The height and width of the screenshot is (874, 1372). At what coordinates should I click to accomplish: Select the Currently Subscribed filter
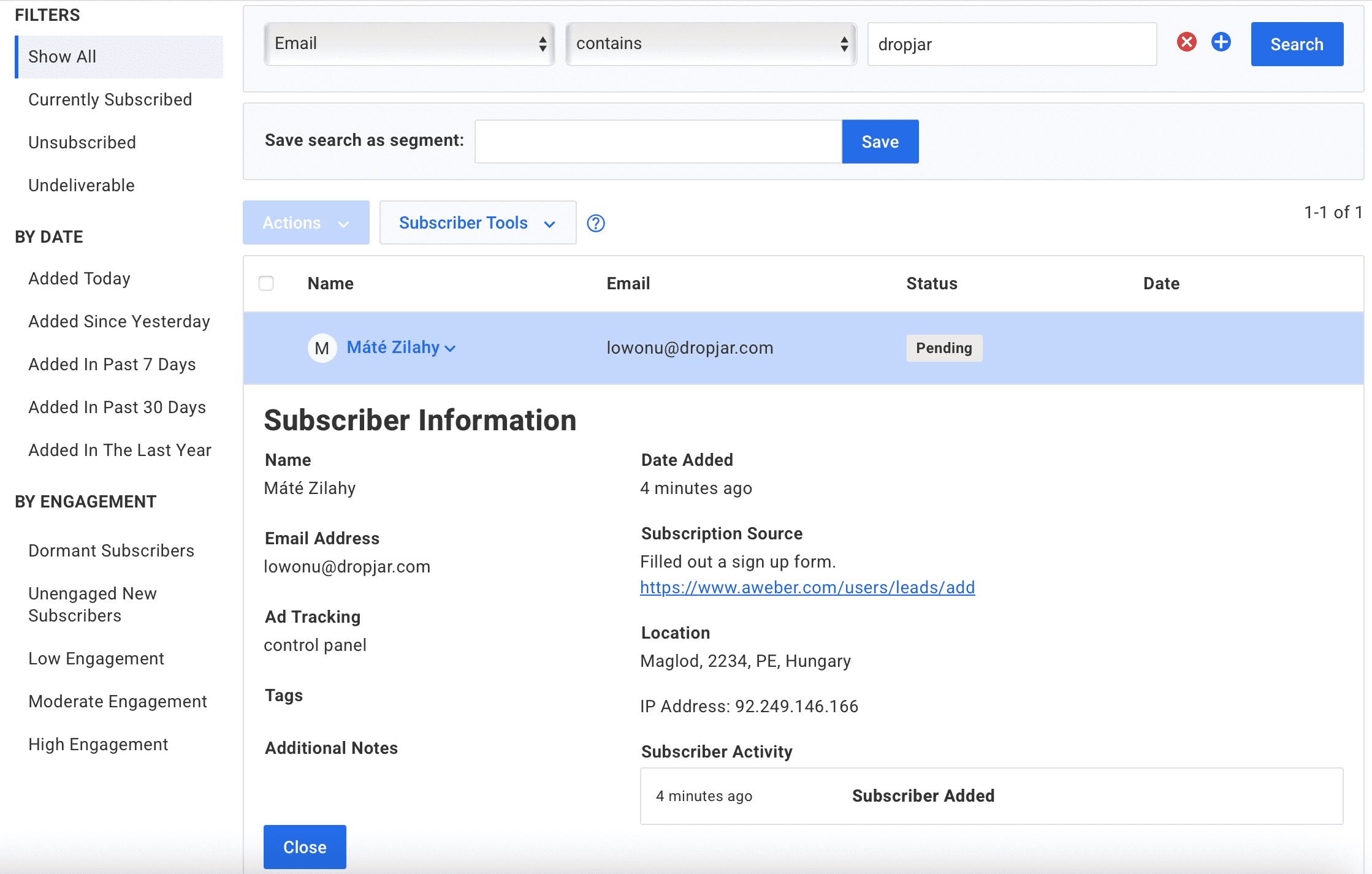click(x=110, y=99)
